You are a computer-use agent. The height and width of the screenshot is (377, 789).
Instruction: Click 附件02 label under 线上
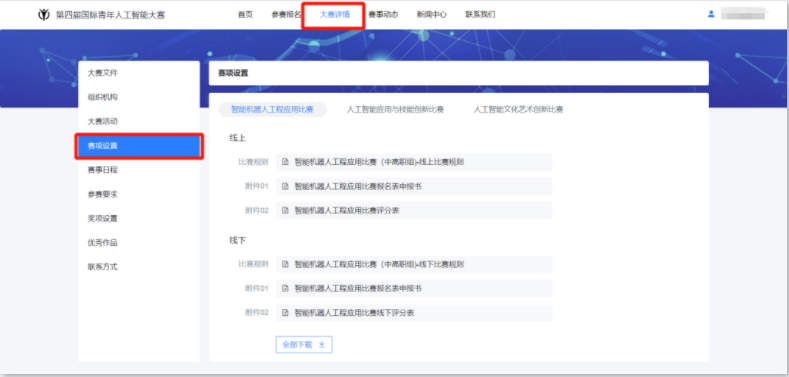[x=257, y=210]
